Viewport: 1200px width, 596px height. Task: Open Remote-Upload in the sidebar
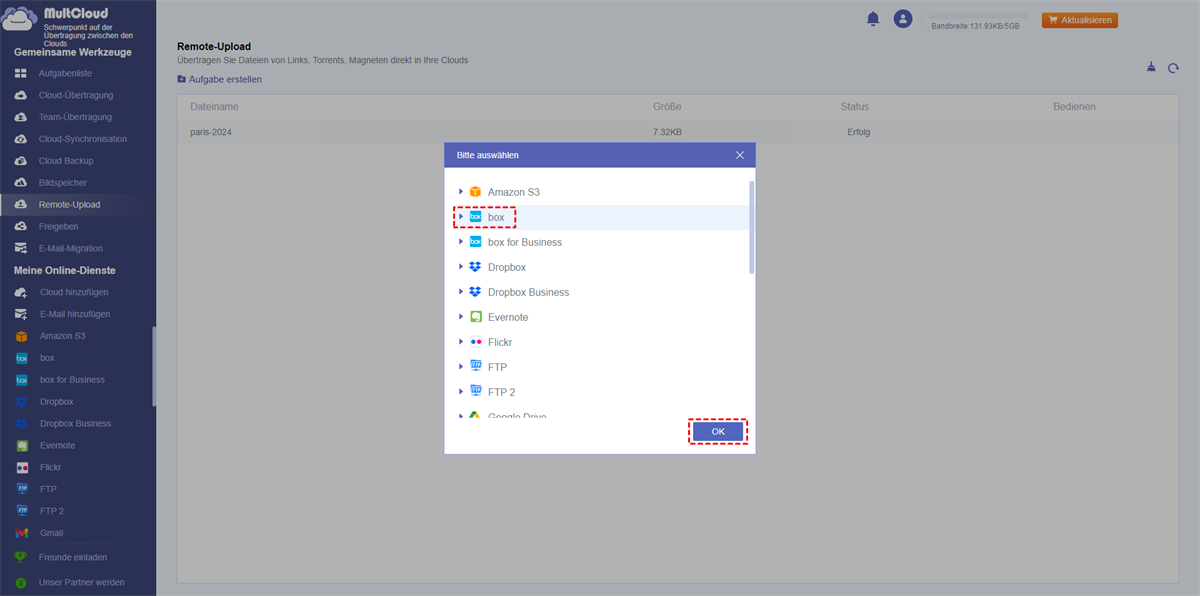(x=76, y=205)
